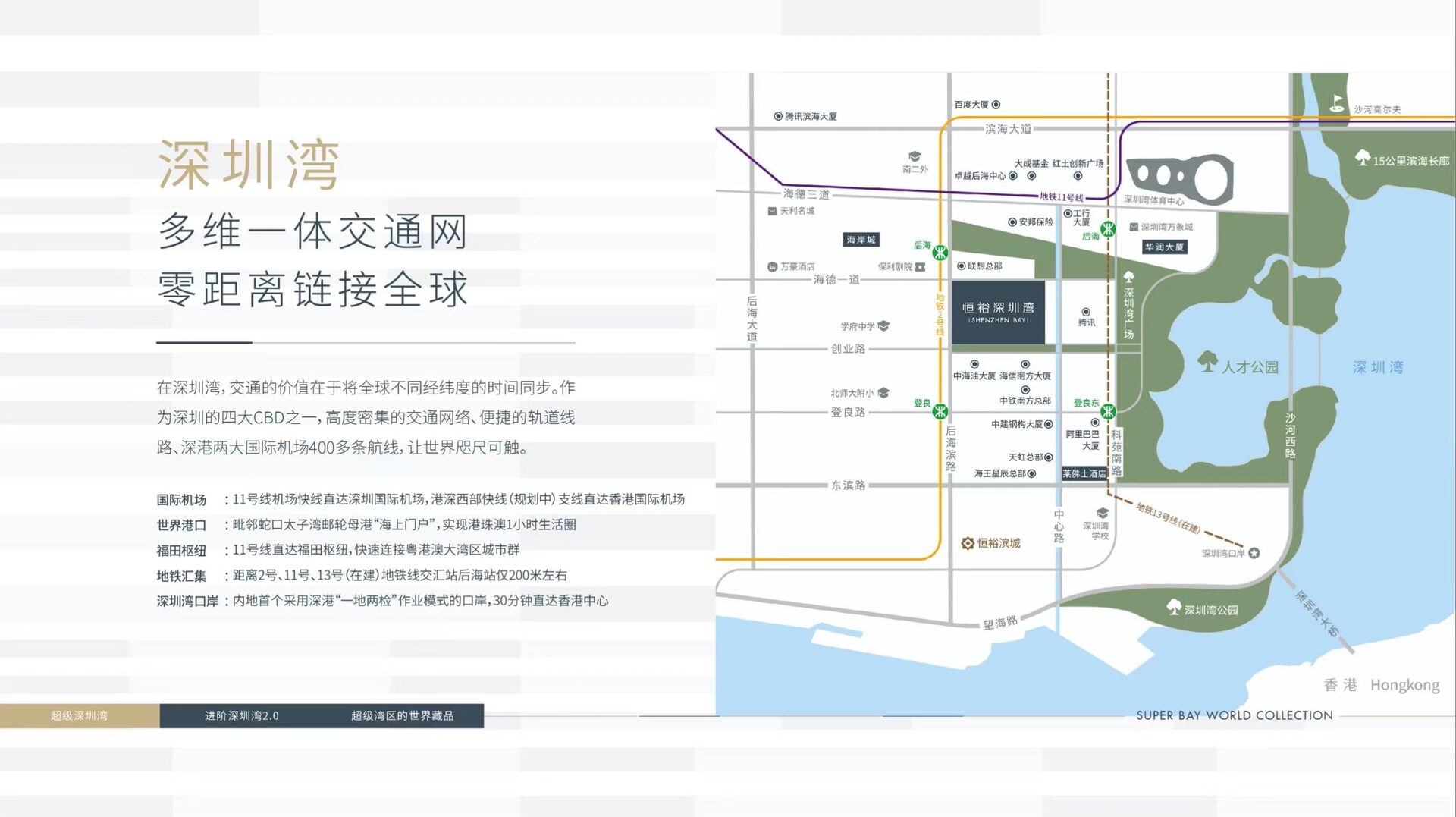The width and height of the screenshot is (1456, 817).
Task: Click the 零距离链接全球 headline
Action: pyautogui.click(x=312, y=289)
